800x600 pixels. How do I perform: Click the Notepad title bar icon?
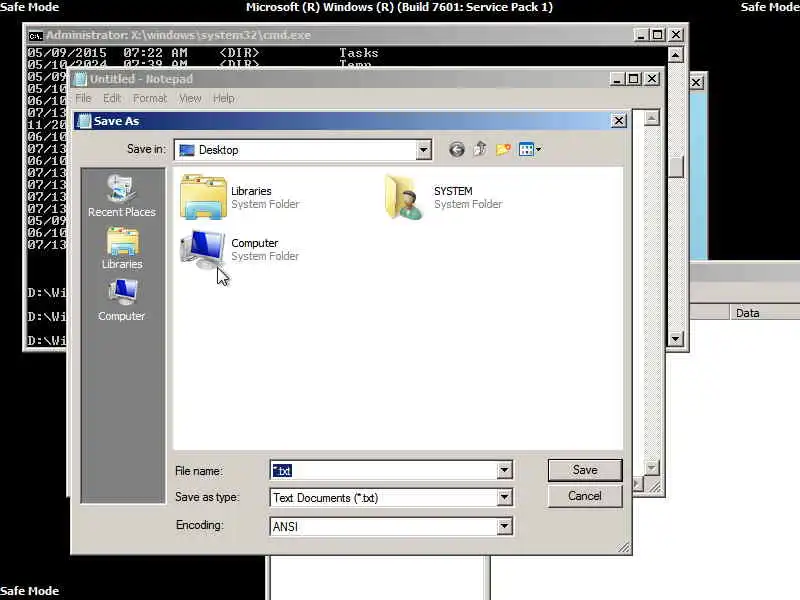point(80,79)
